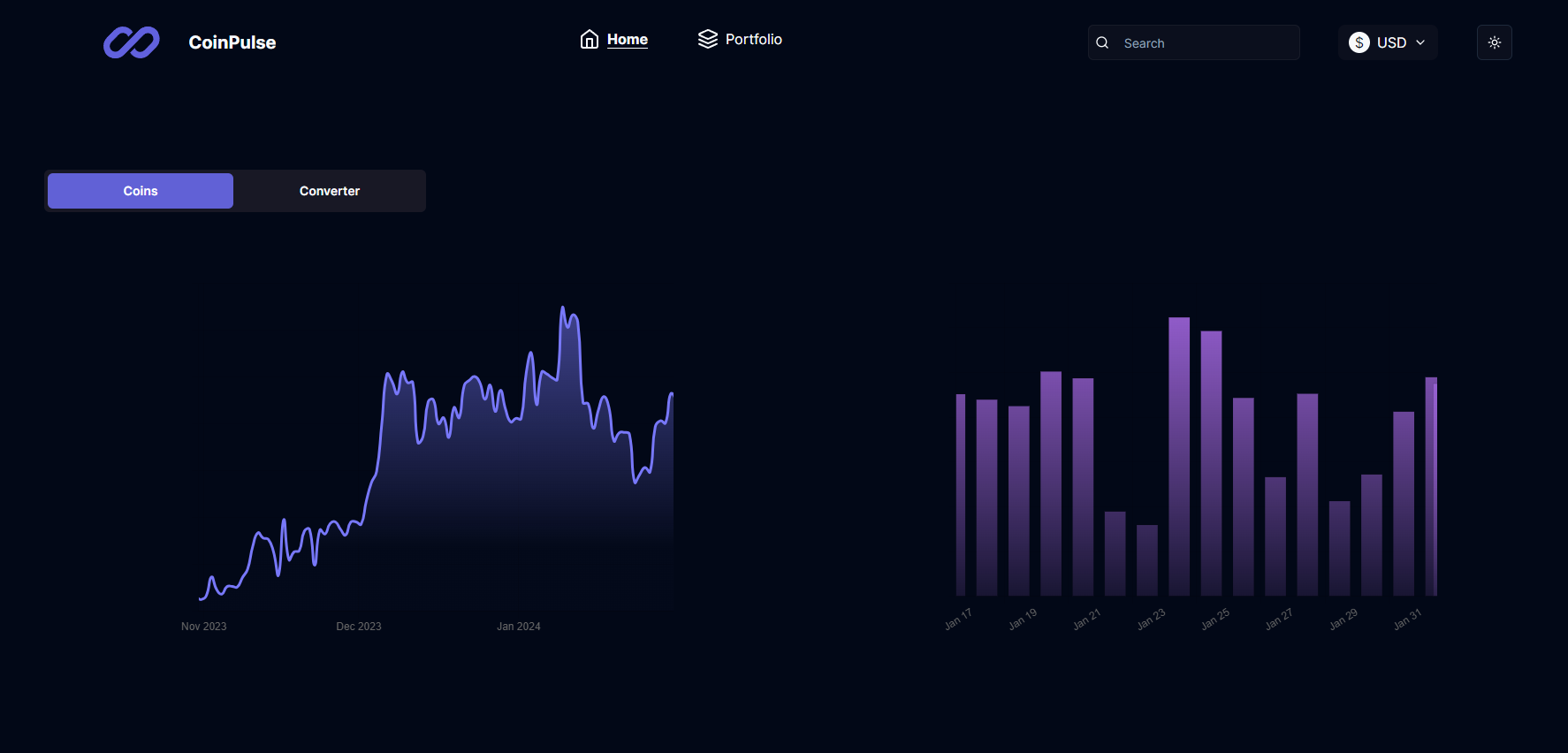Click the dollar sign currency icon

(x=1359, y=42)
